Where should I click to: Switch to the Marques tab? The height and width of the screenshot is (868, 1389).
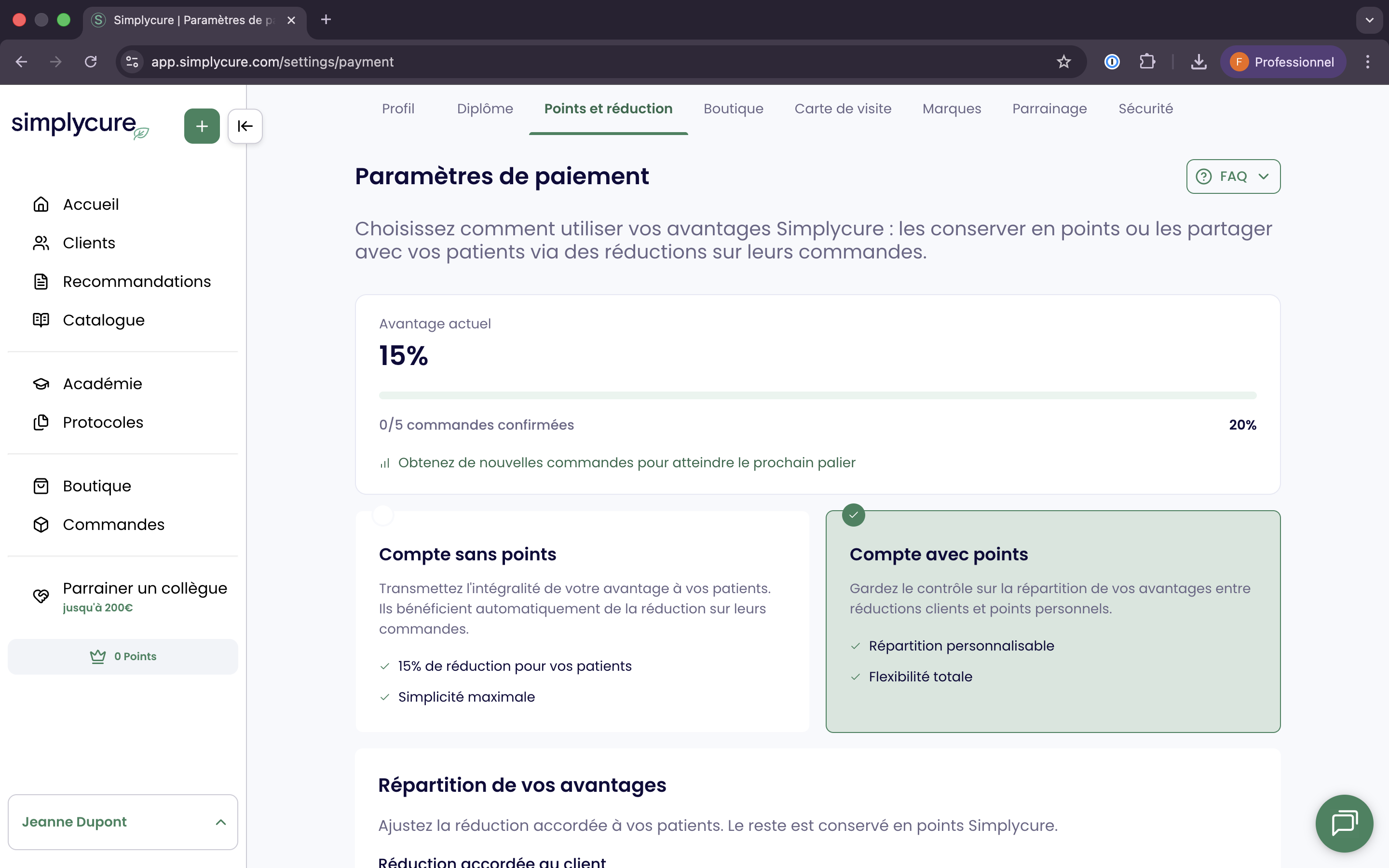point(952,108)
